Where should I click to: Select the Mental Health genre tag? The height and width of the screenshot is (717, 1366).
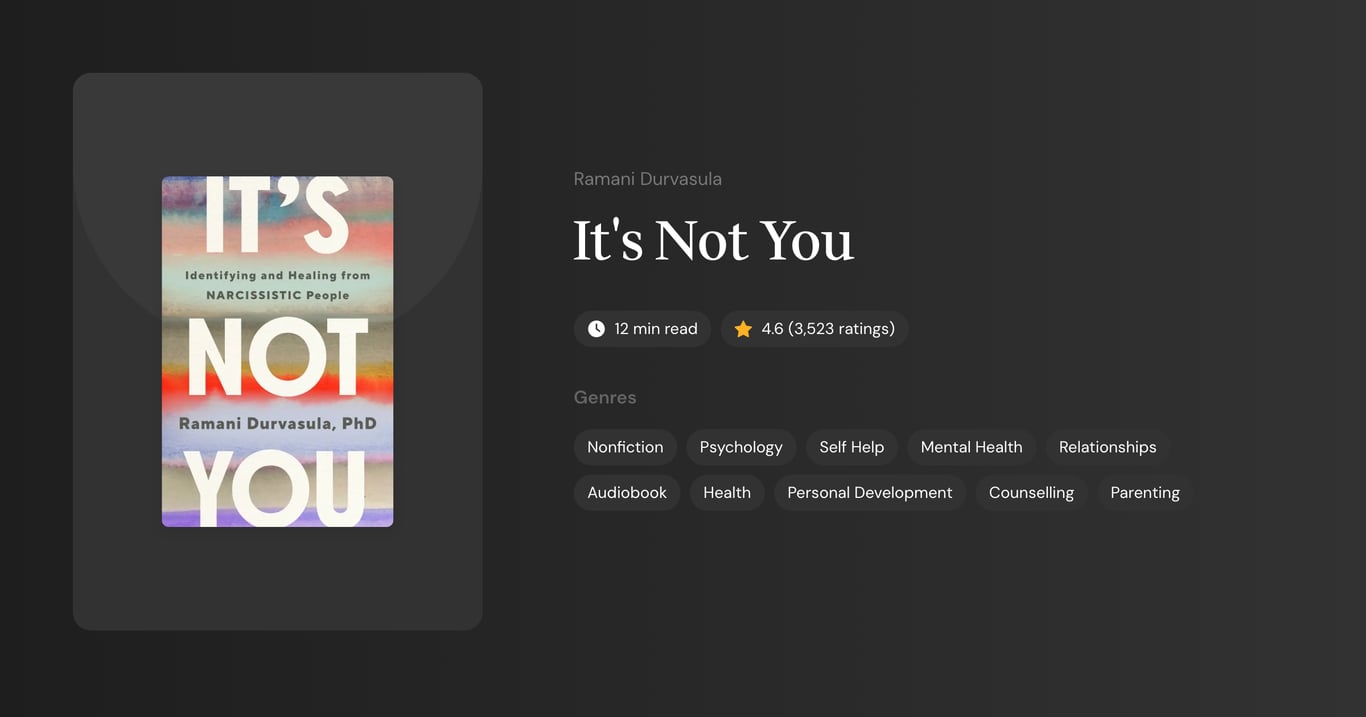971,447
